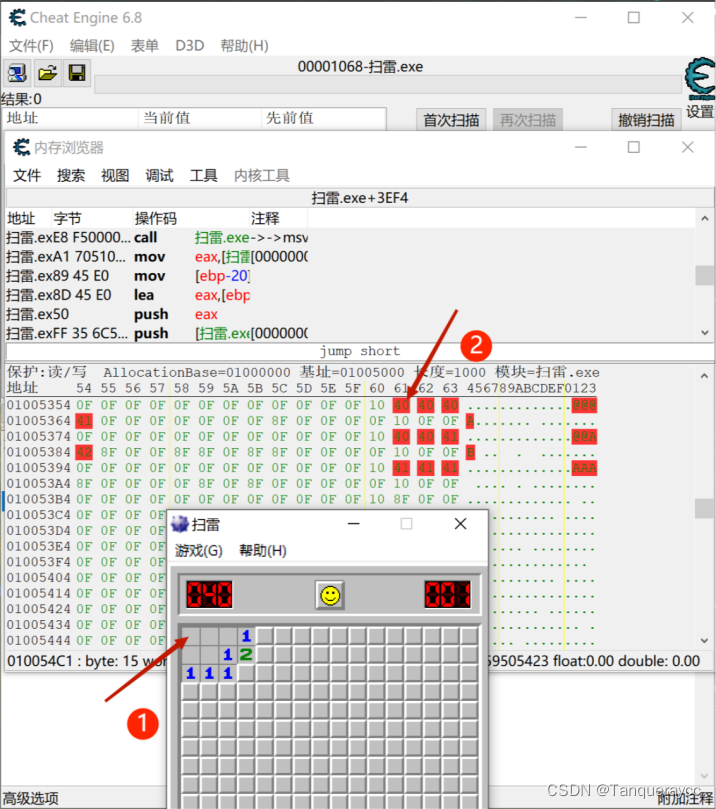Click the Cheat Engine logo above 设置
This screenshot has height=809, width=716.
point(700,79)
